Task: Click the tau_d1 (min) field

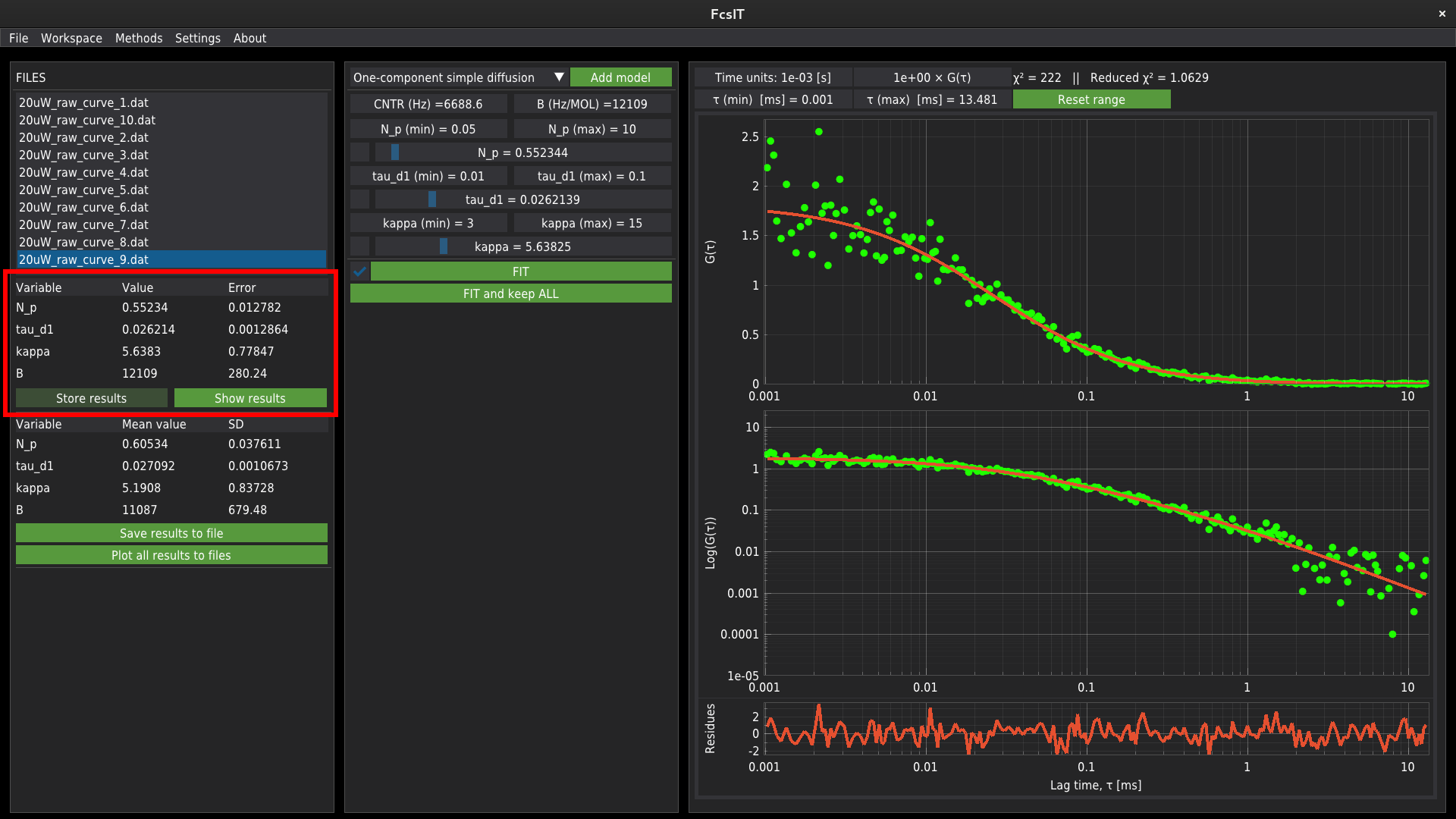Action: [428, 176]
